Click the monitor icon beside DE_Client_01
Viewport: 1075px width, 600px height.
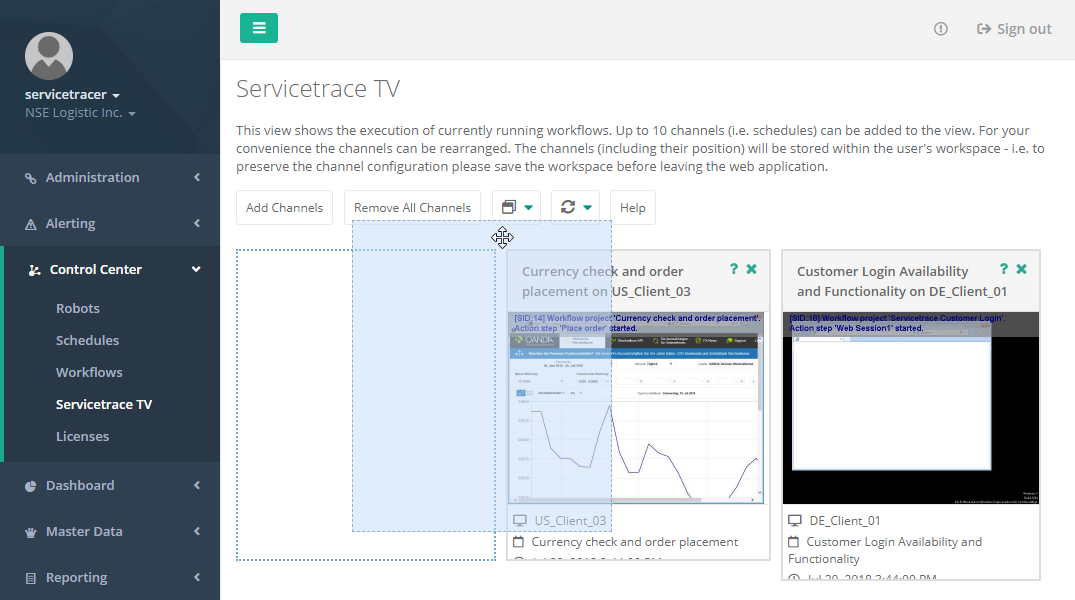[795, 521]
